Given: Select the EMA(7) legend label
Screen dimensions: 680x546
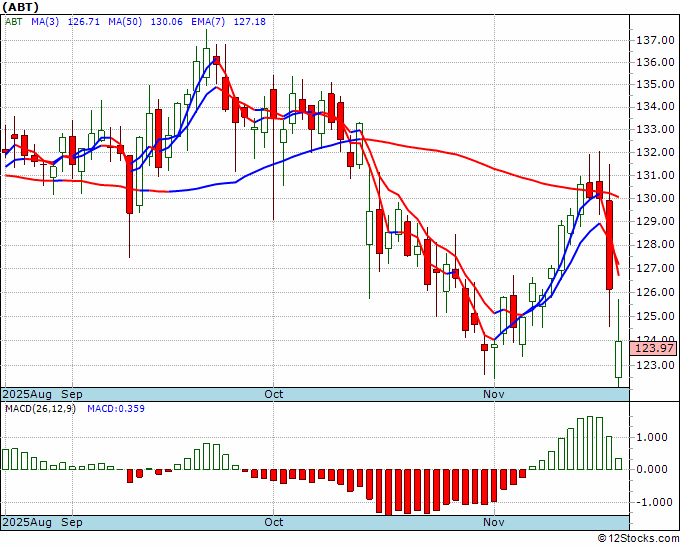Looking at the screenshot, I should pyautogui.click(x=208, y=21).
